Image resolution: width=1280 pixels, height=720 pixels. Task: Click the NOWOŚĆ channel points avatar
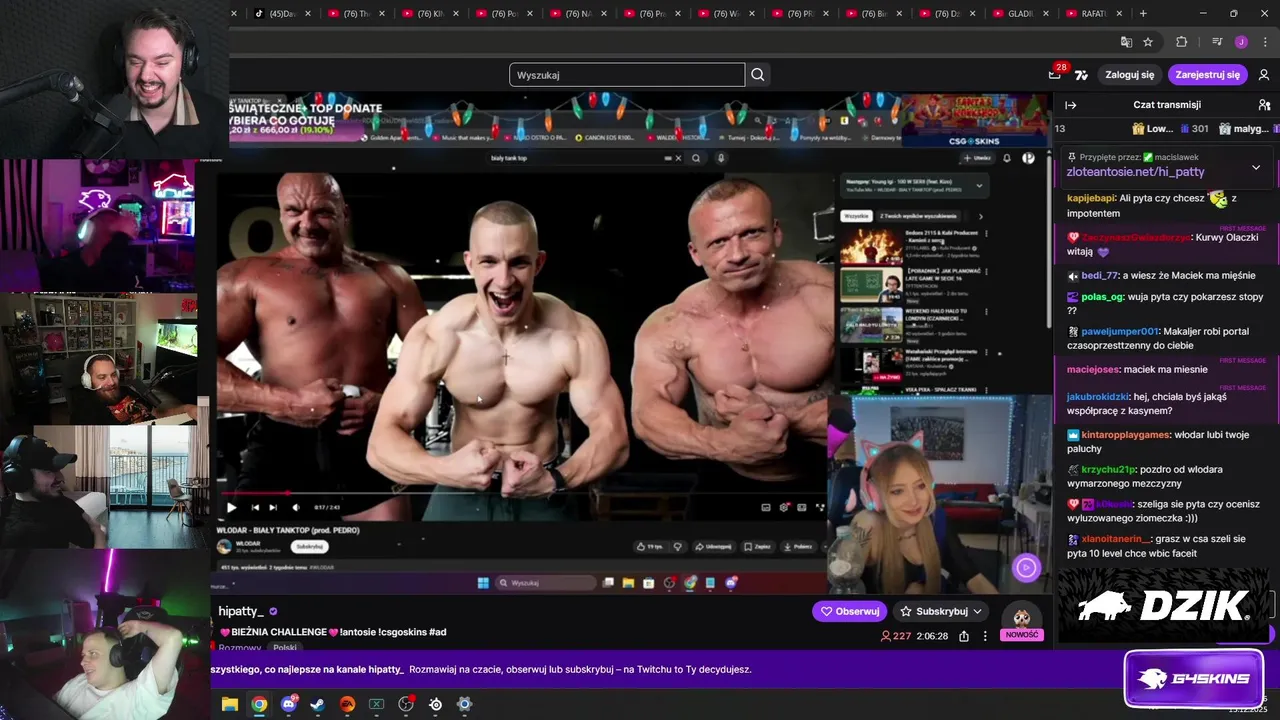pyautogui.click(x=1022, y=620)
